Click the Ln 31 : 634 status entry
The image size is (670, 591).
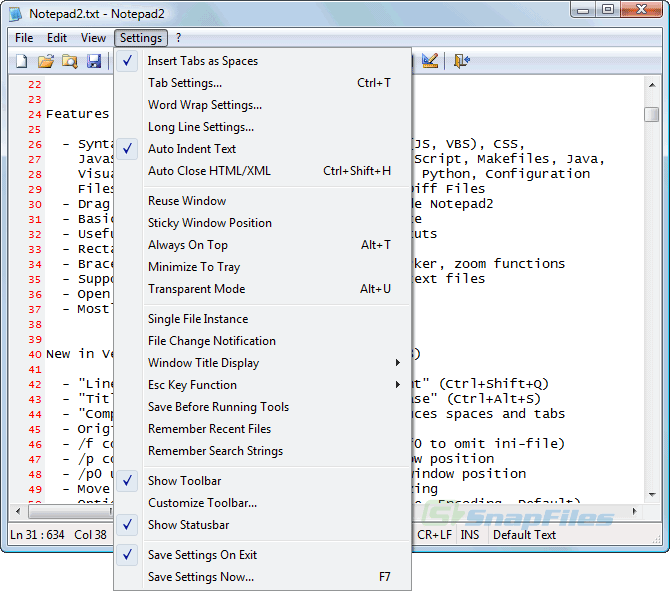click(x=37, y=535)
